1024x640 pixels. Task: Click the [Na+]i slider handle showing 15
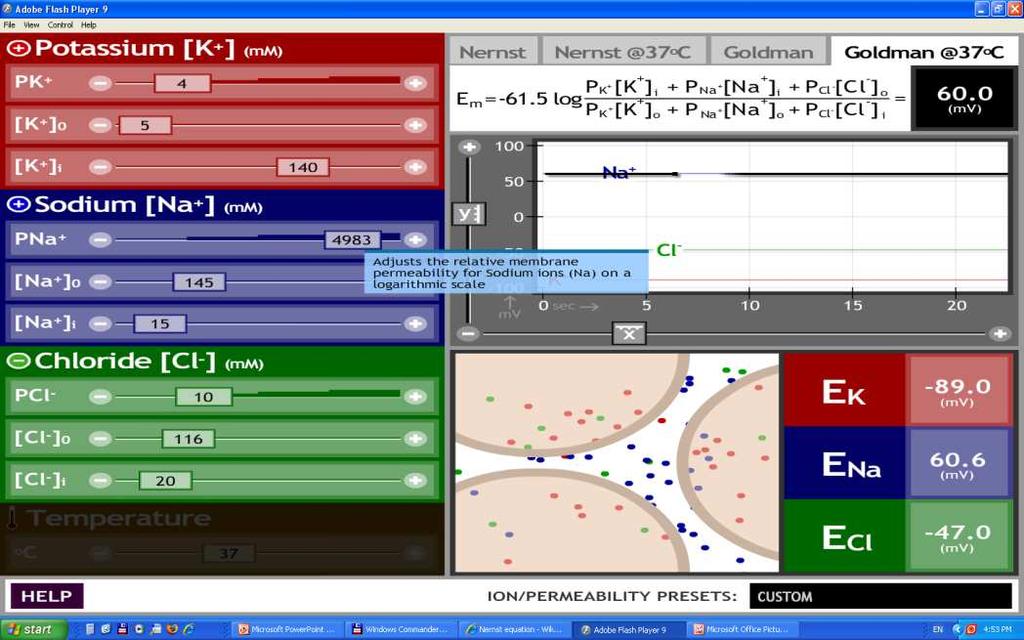[160, 324]
